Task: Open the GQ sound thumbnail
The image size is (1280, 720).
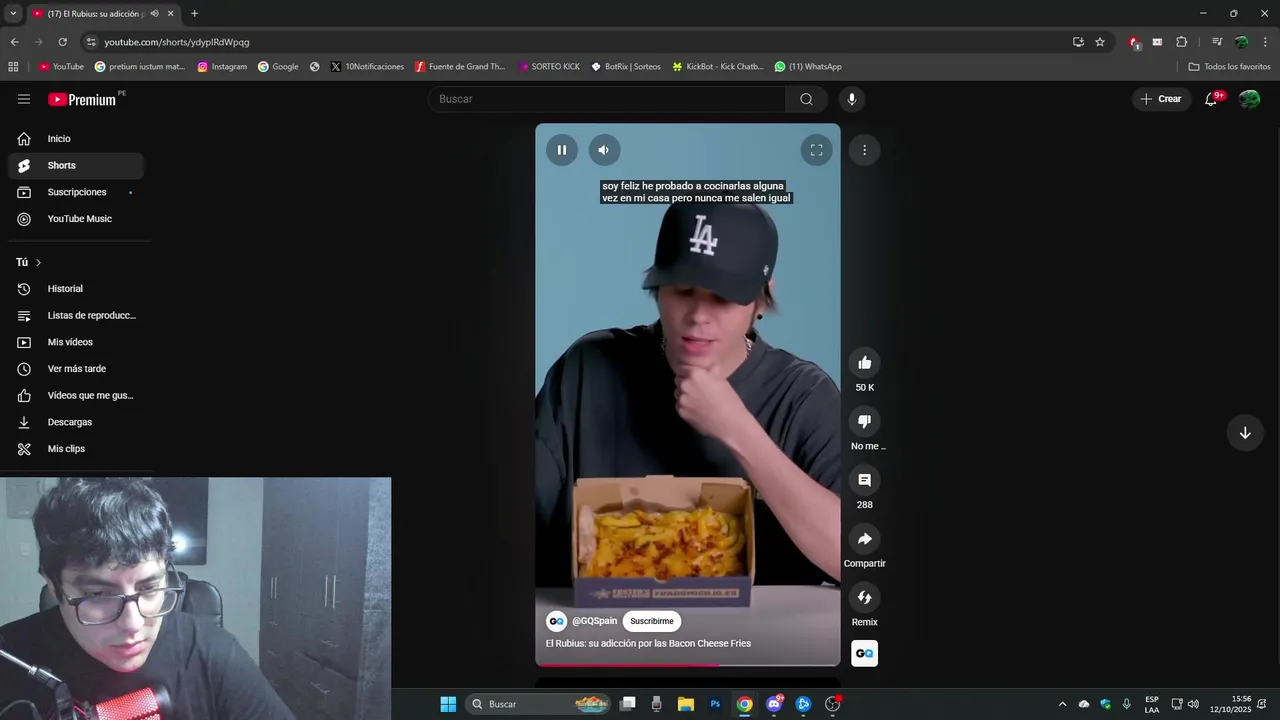Action: point(865,653)
